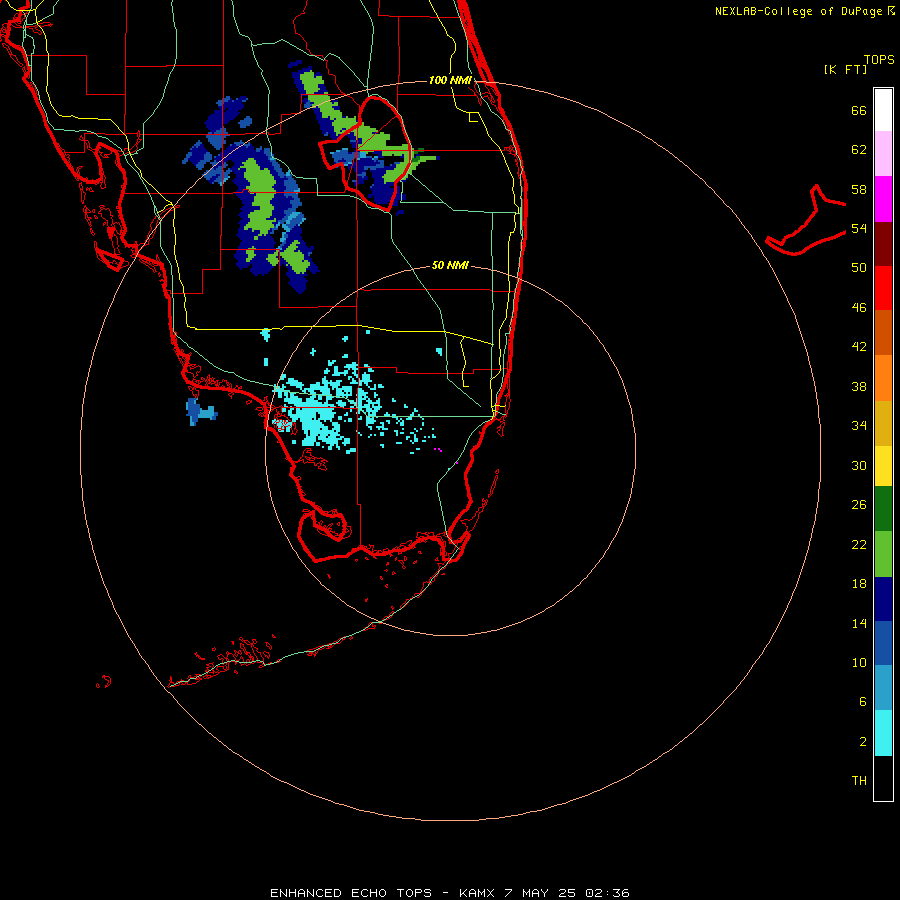Click the legend value "10"
This screenshot has height=900, width=900.
pos(859,662)
